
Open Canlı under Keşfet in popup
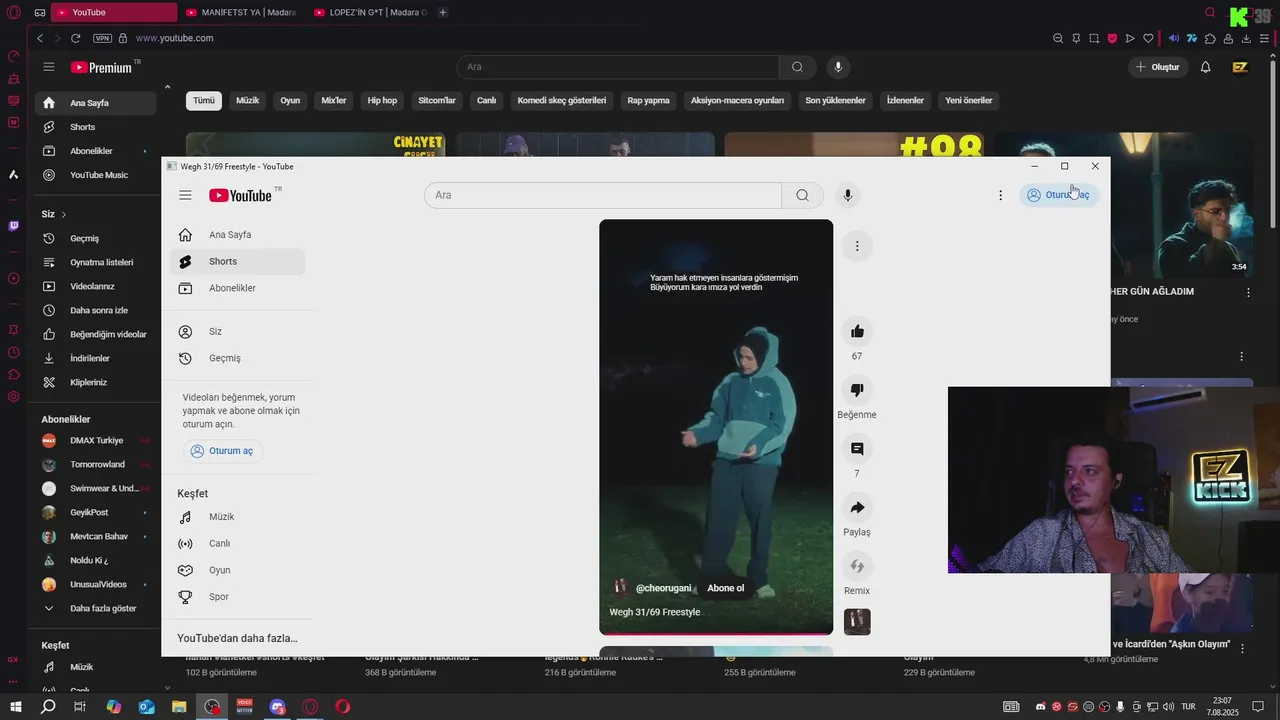pos(237,544)
